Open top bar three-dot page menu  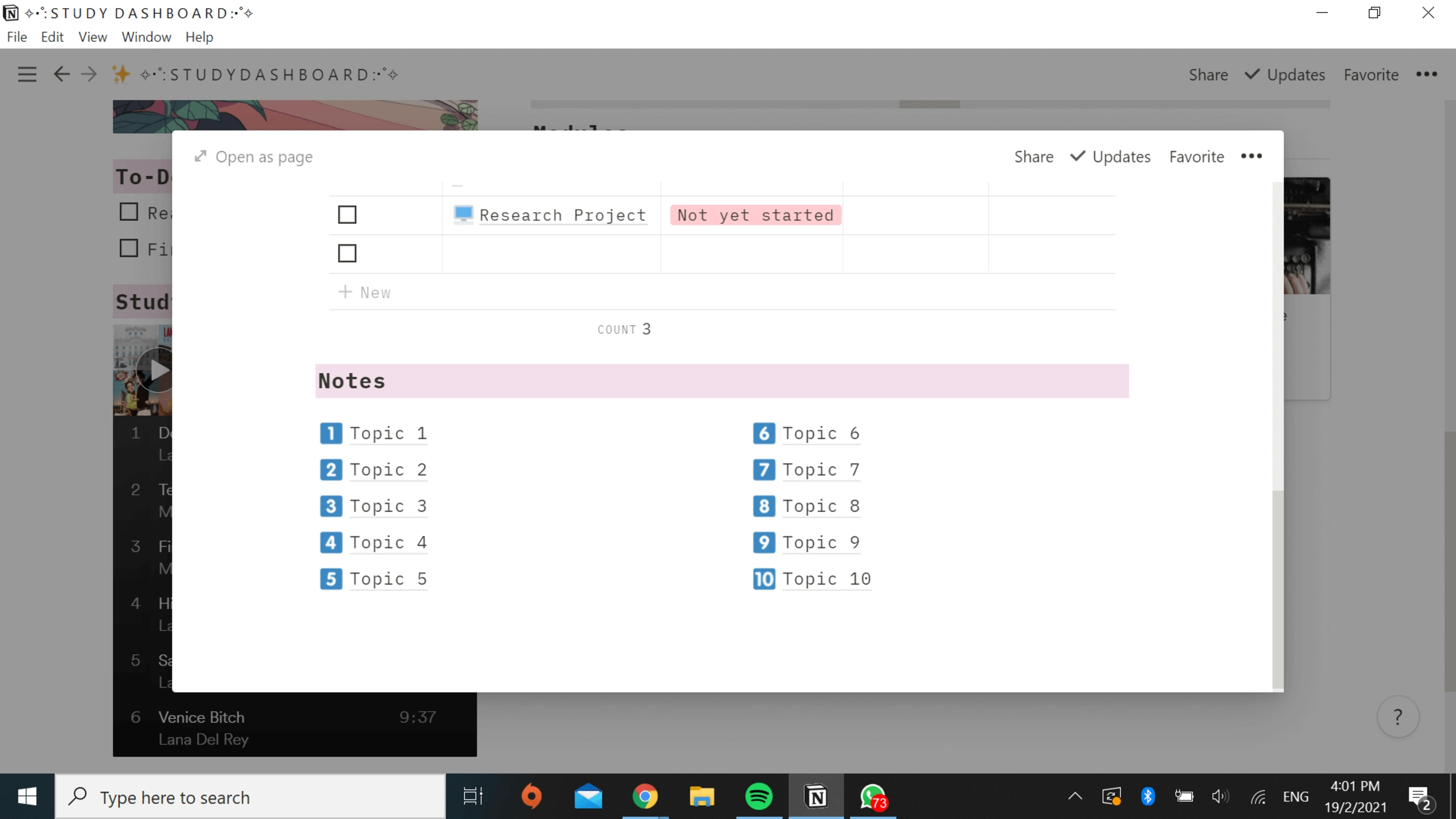[x=1426, y=75]
